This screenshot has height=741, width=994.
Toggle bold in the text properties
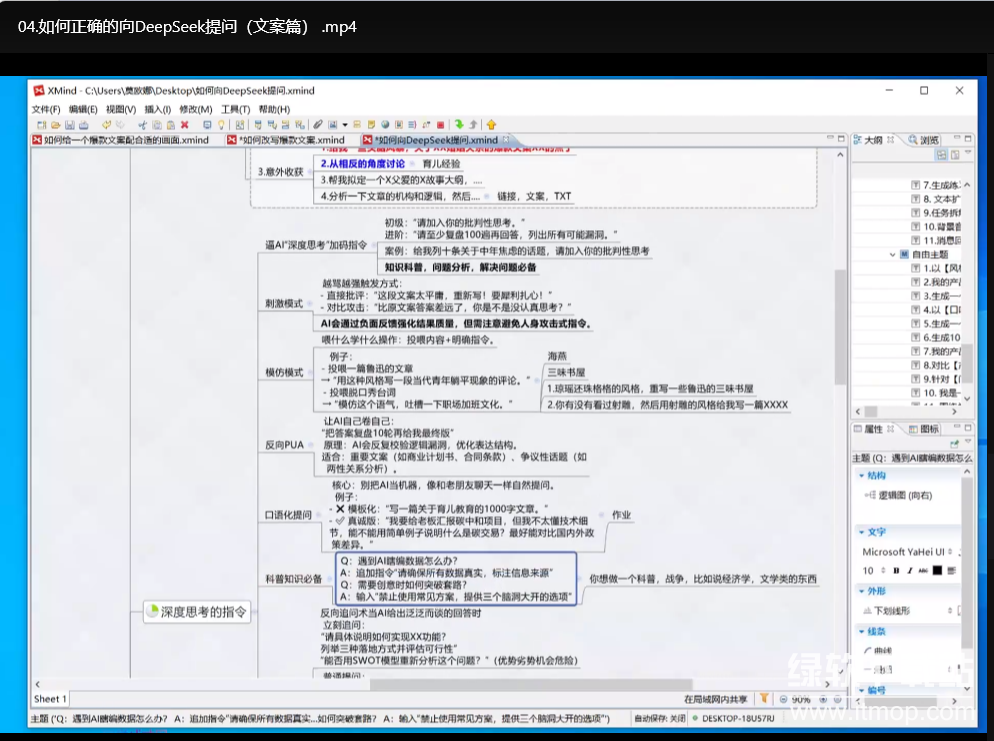click(x=896, y=571)
